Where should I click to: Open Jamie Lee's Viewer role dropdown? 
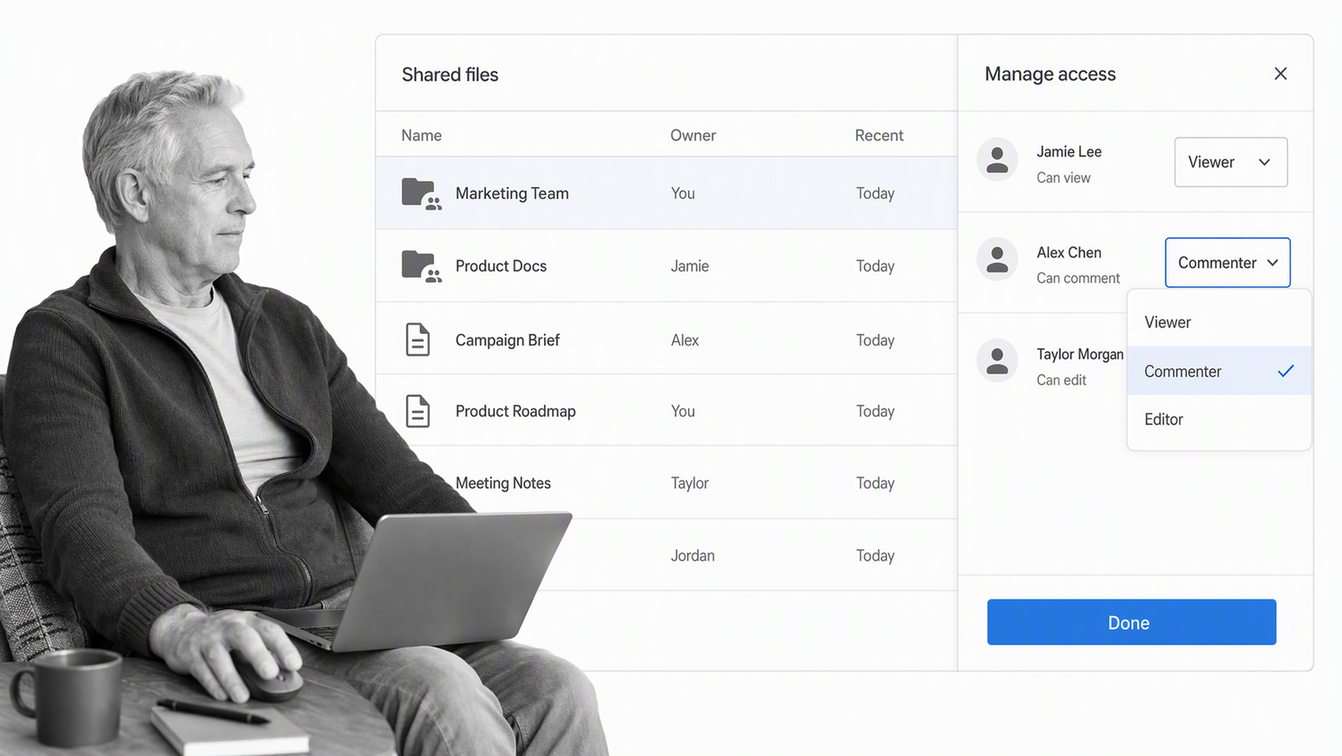1231,162
